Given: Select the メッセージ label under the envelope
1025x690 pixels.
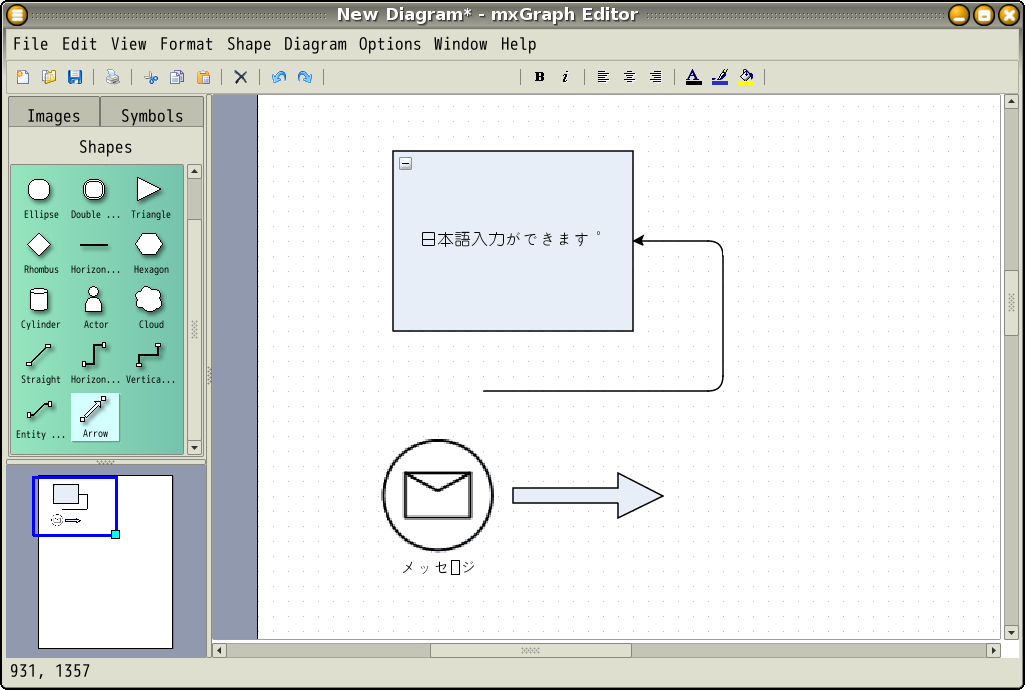Looking at the screenshot, I should pyautogui.click(x=437, y=567).
